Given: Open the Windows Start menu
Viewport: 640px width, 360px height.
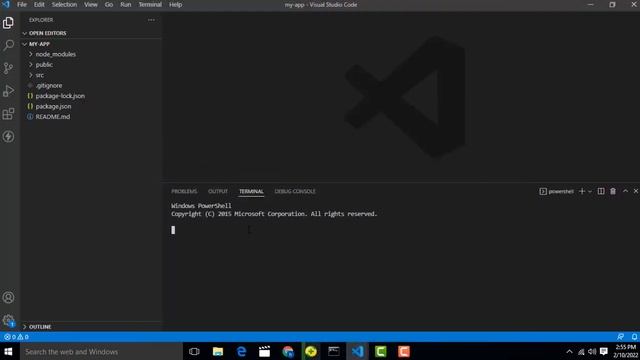Looking at the screenshot, I should (x=8, y=351).
